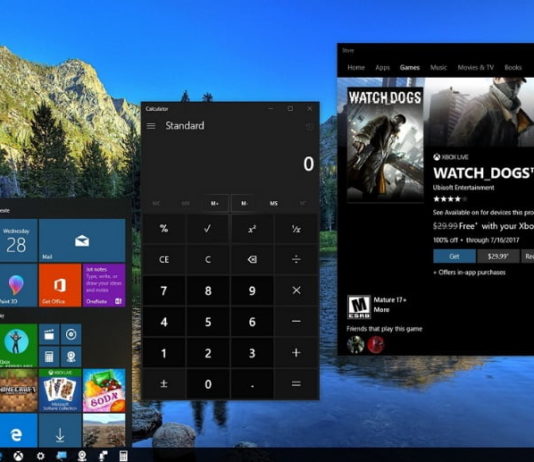Click the Calculator display showing 0
This screenshot has width=534, height=462.
309,164
